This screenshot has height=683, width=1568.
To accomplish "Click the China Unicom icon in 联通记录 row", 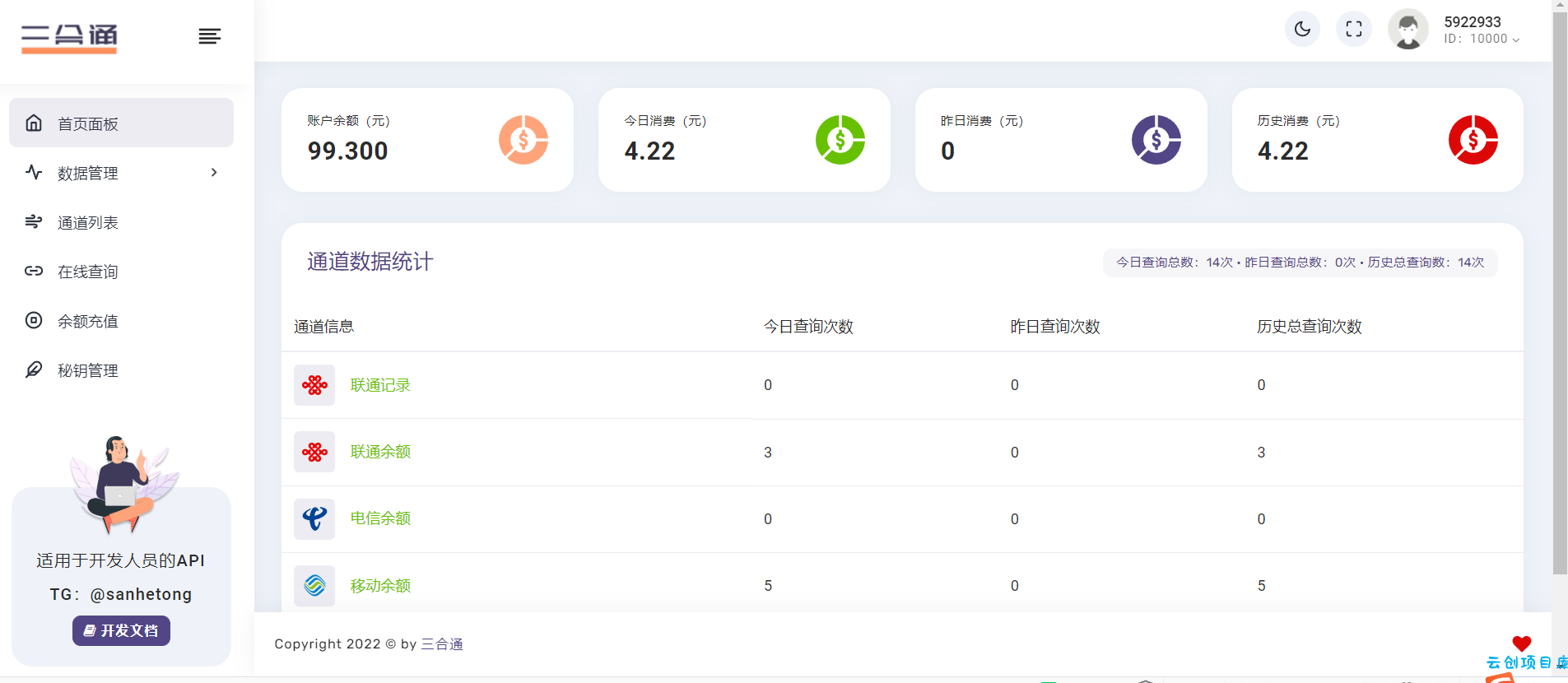I will tap(314, 385).
